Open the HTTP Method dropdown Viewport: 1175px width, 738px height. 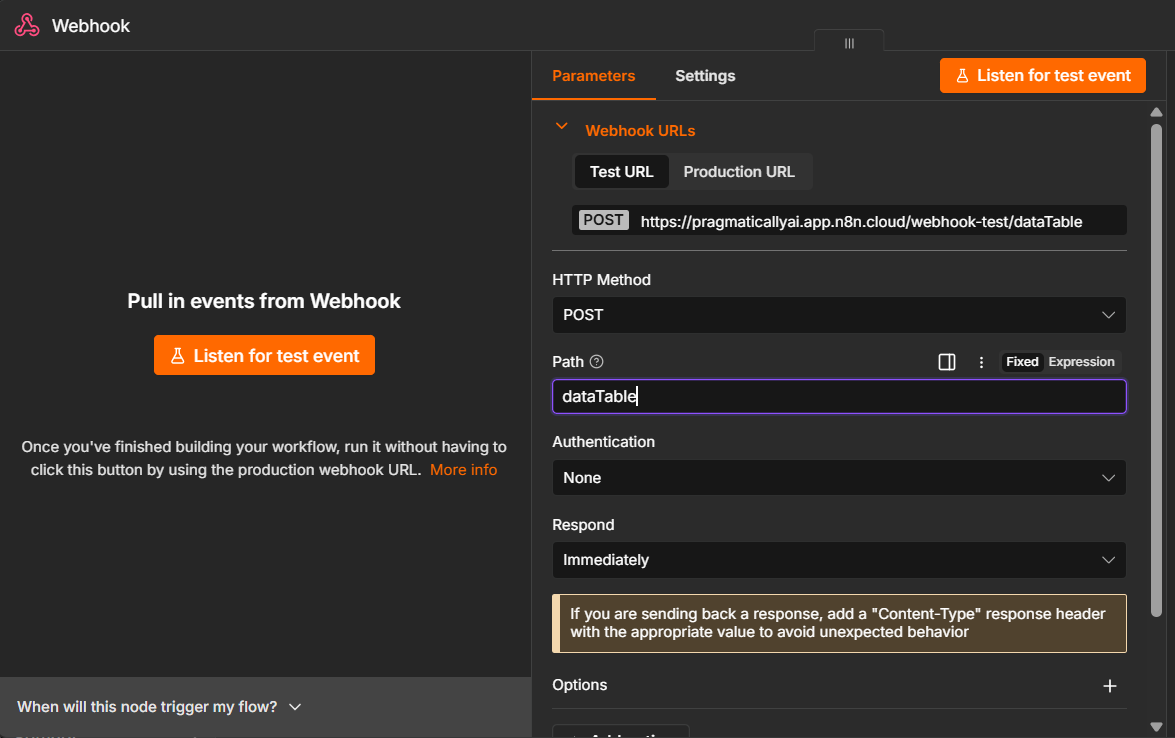pyautogui.click(x=839, y=315)
